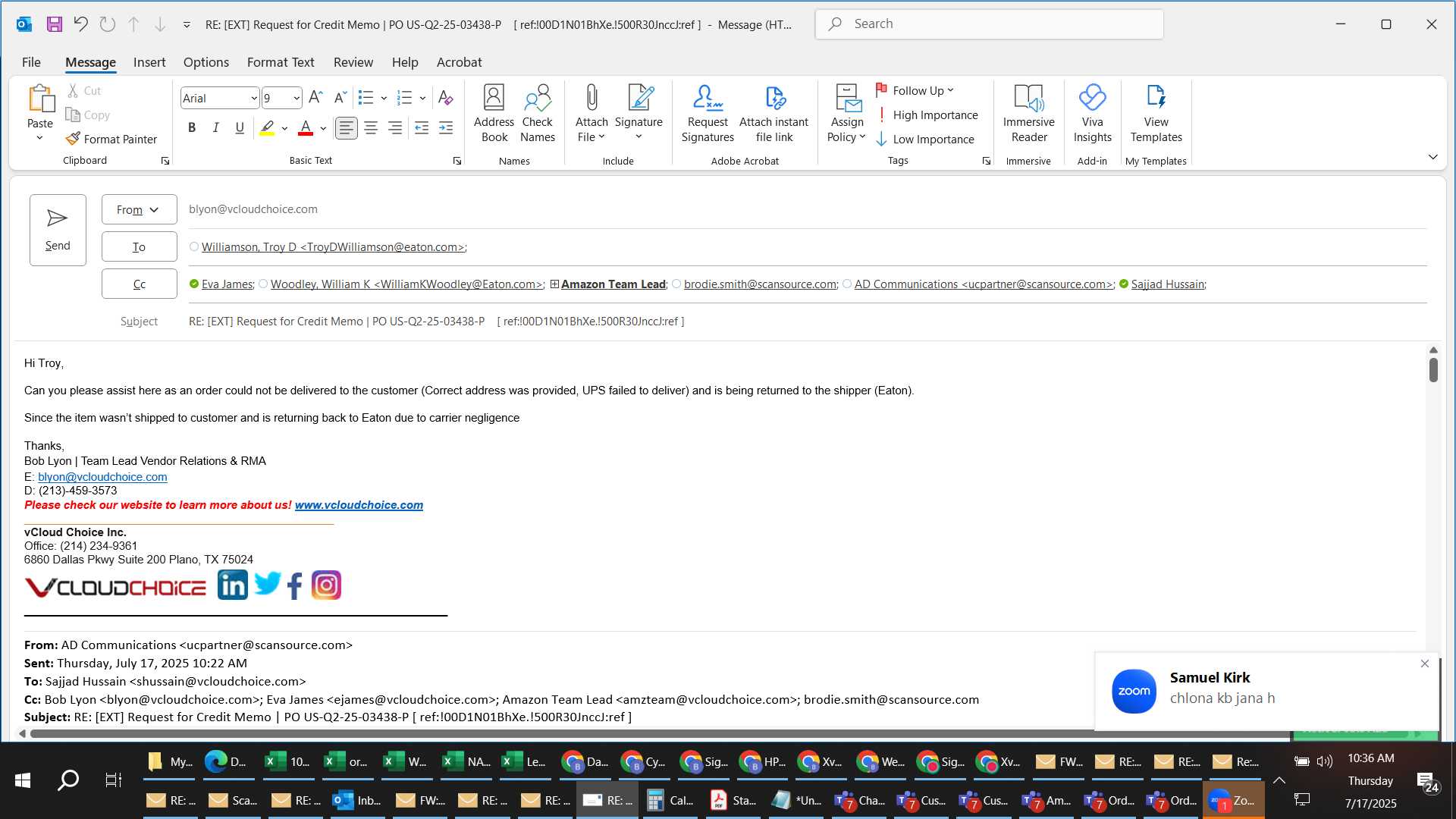Viewport: 1456px width, 819px height.
Task: Click the Save icon in the title bar
Action: 54,24
